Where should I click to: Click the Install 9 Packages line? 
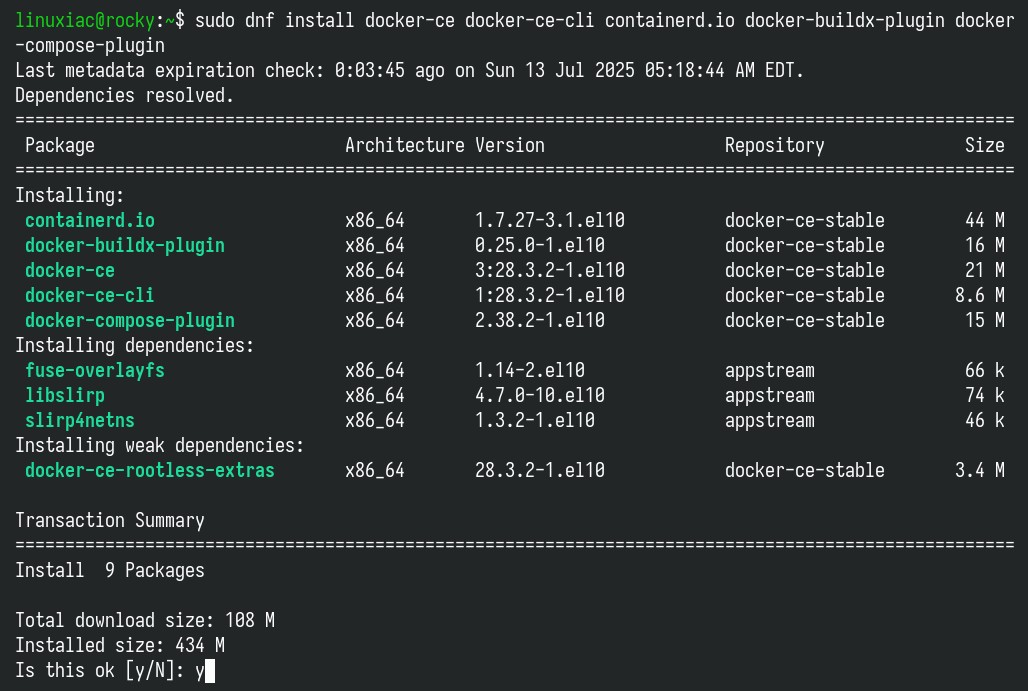[x=109, y=570]
